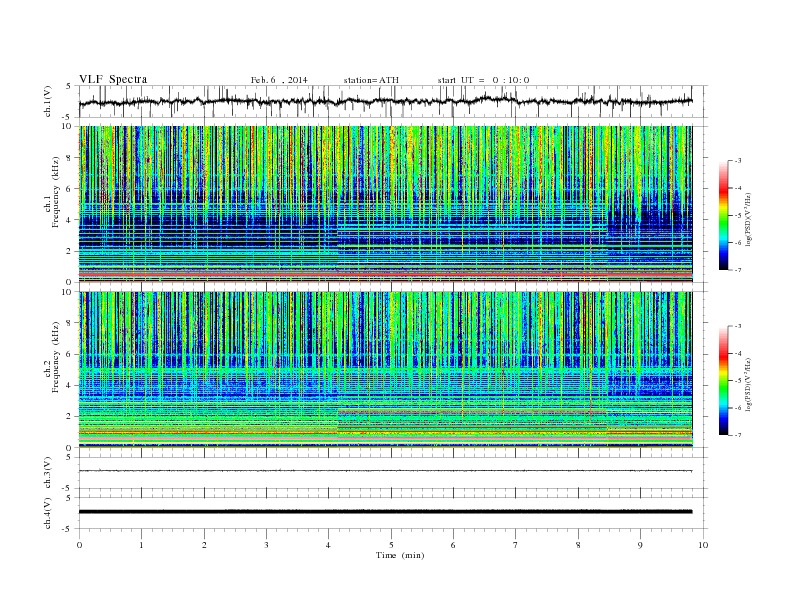
Task: Click tick label "6" on the time axis
Action: tap(453, 545)
